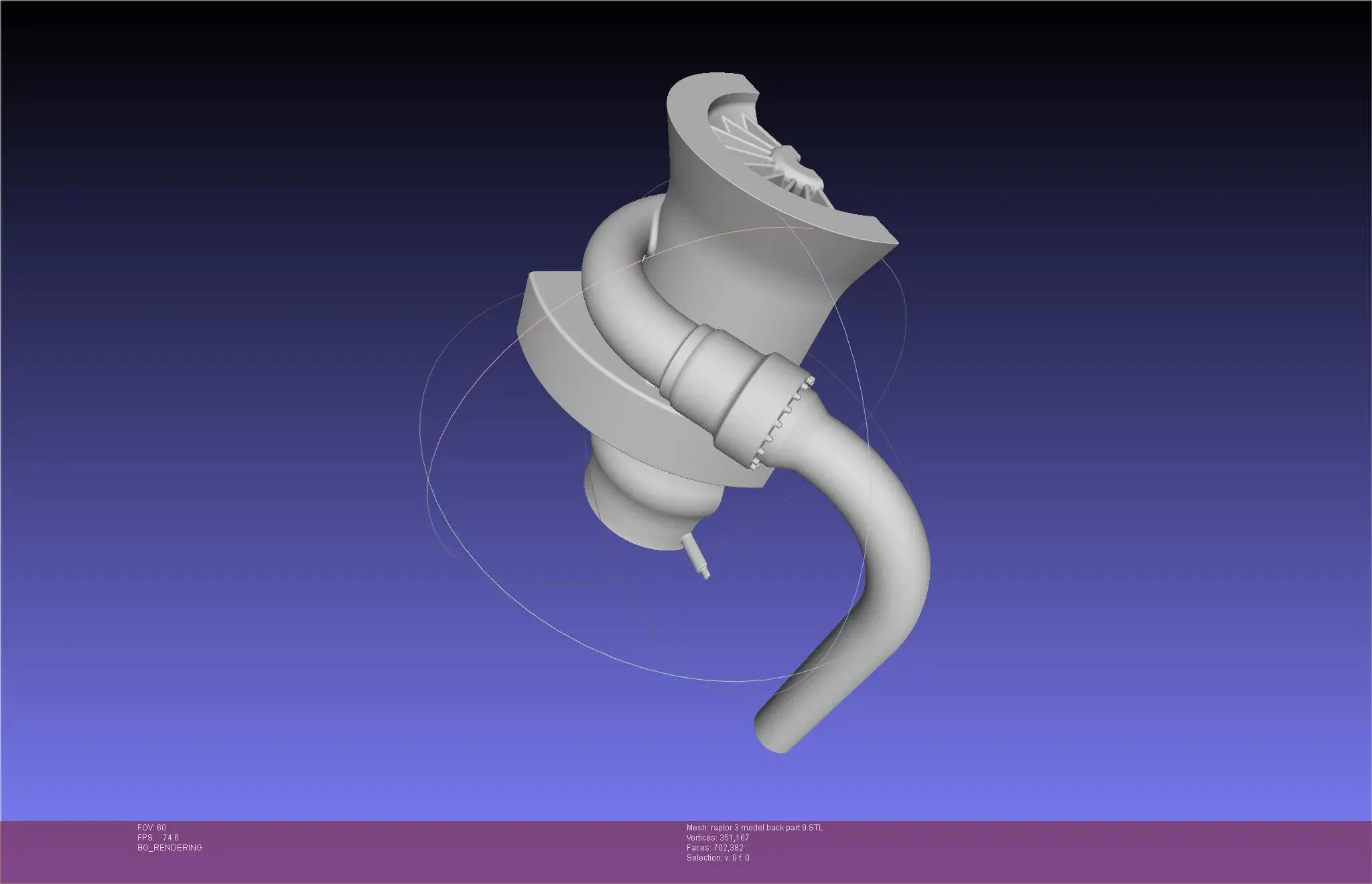Viewport: 1372px width, 884px height.
Task: Click the Selection: v: 0 f: 0 text
Action: point(718,858)
